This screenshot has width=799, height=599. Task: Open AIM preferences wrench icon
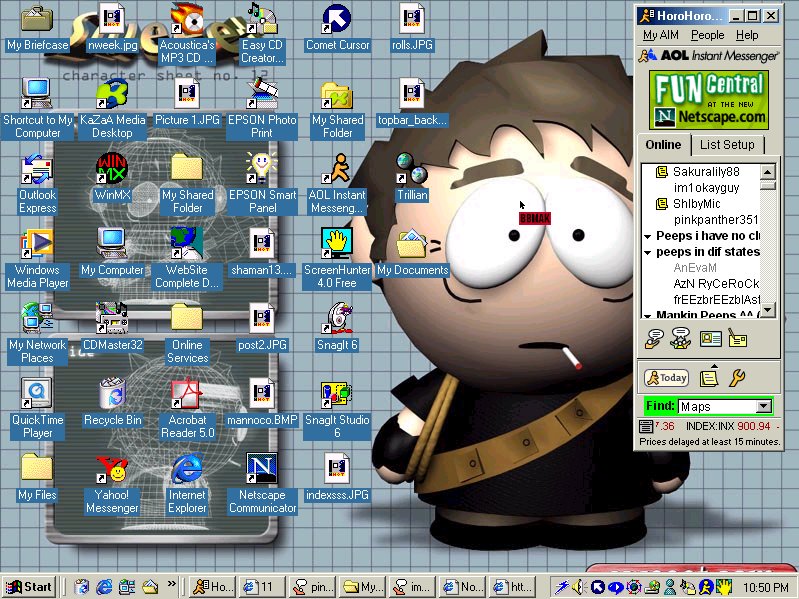(737, 378)
